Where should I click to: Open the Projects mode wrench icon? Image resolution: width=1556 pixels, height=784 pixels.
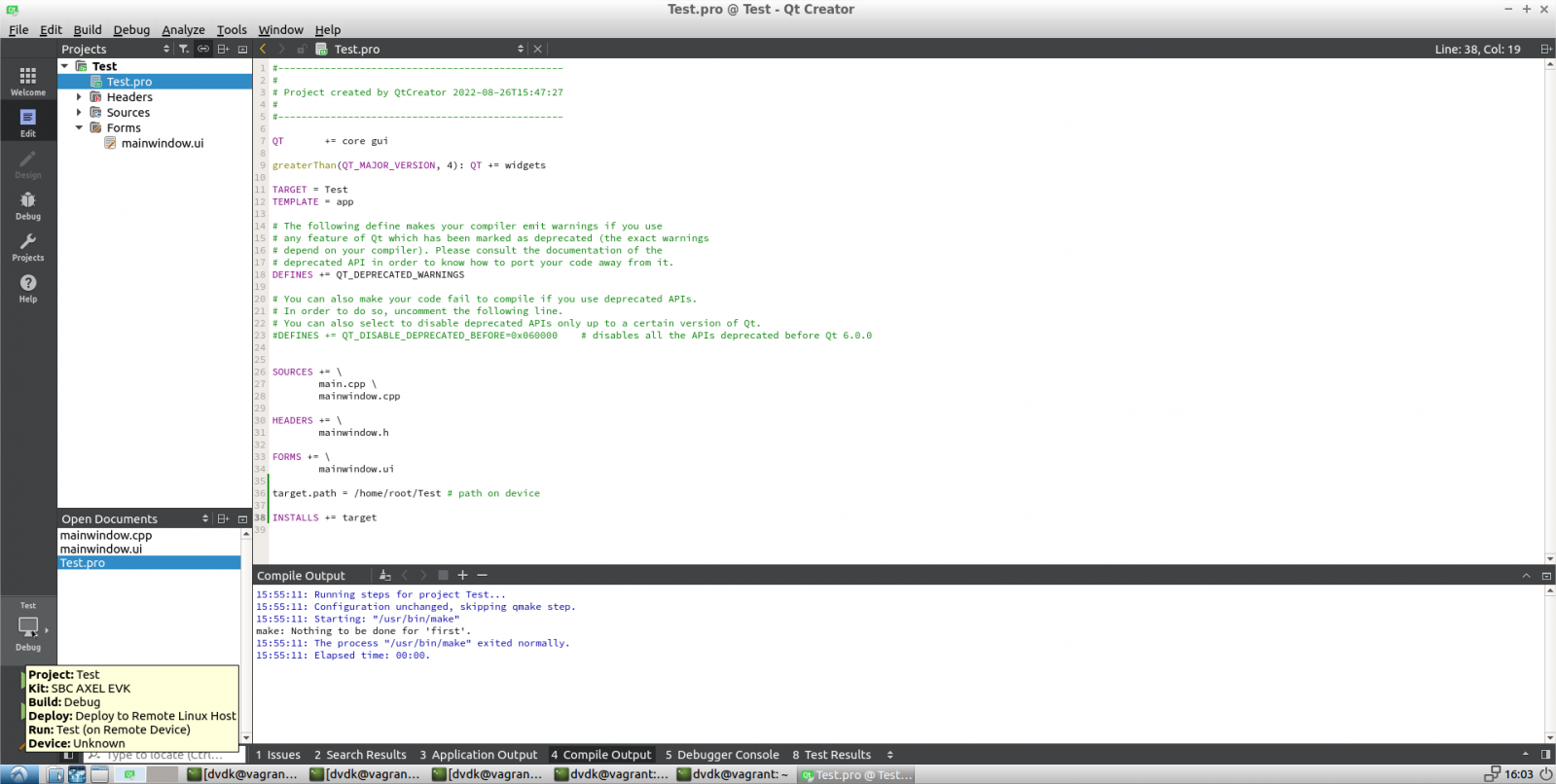[x=27, y=246]
